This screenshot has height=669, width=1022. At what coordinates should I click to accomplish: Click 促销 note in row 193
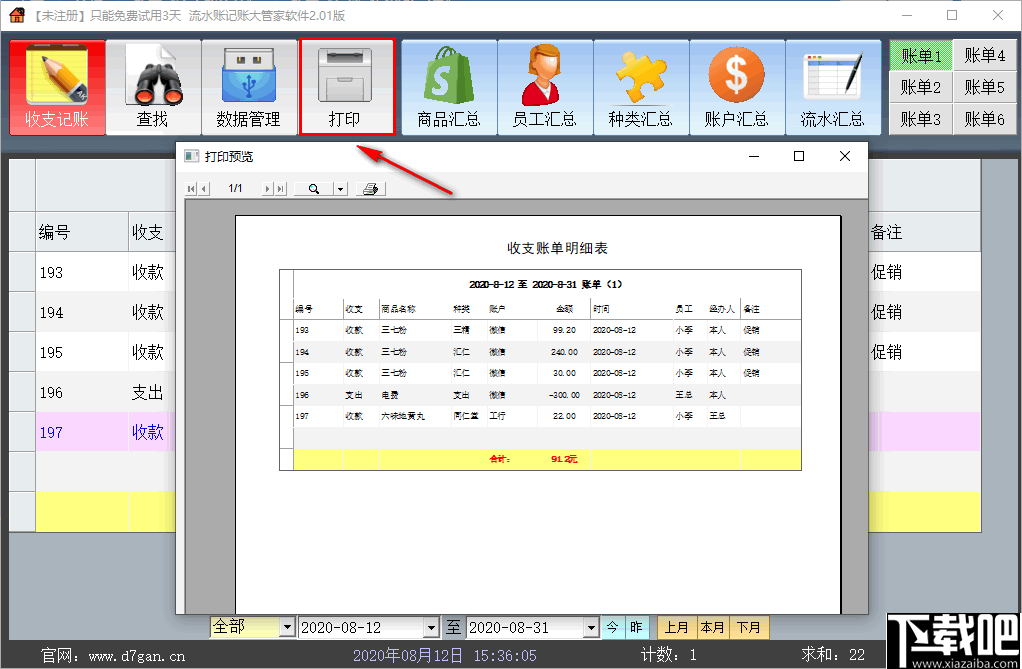pyautogui.click(x=886, y=273)
